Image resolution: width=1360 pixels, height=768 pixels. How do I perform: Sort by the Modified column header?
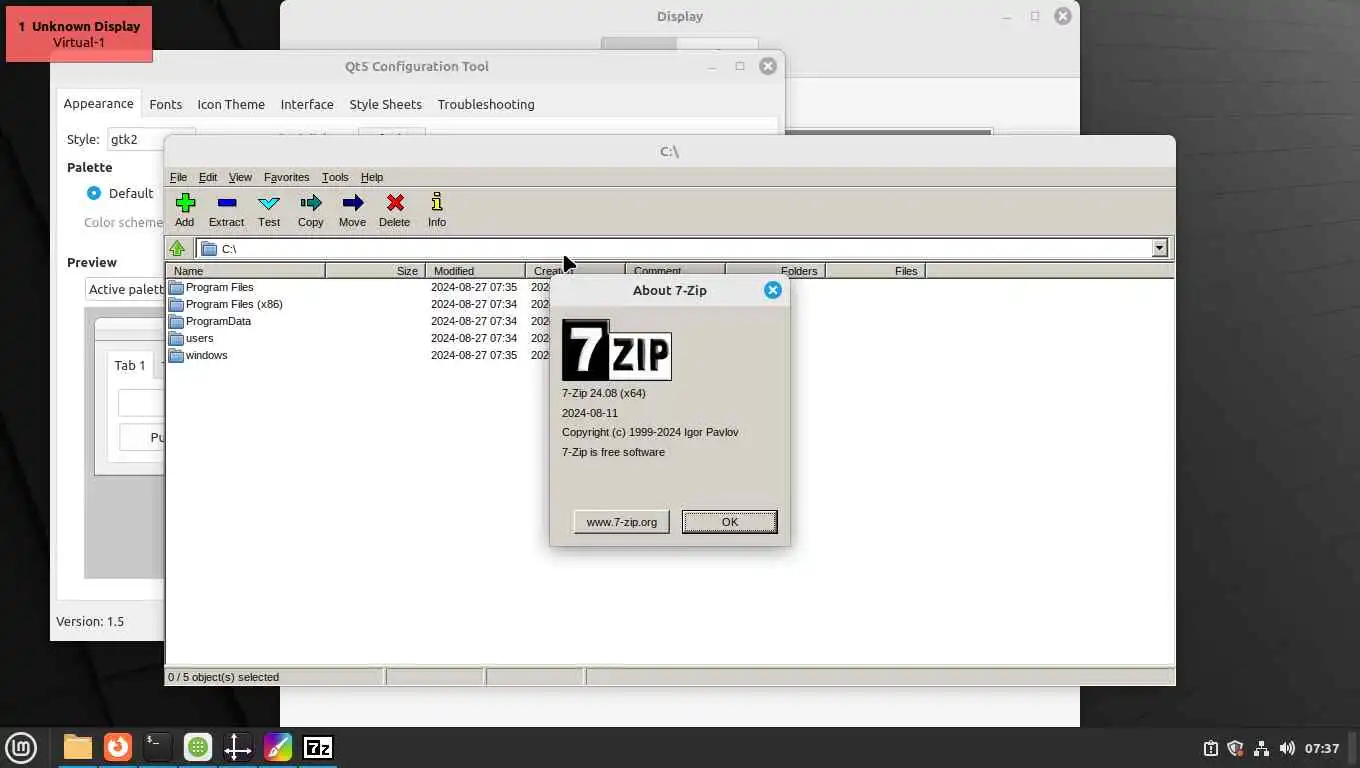pos(476,271)
